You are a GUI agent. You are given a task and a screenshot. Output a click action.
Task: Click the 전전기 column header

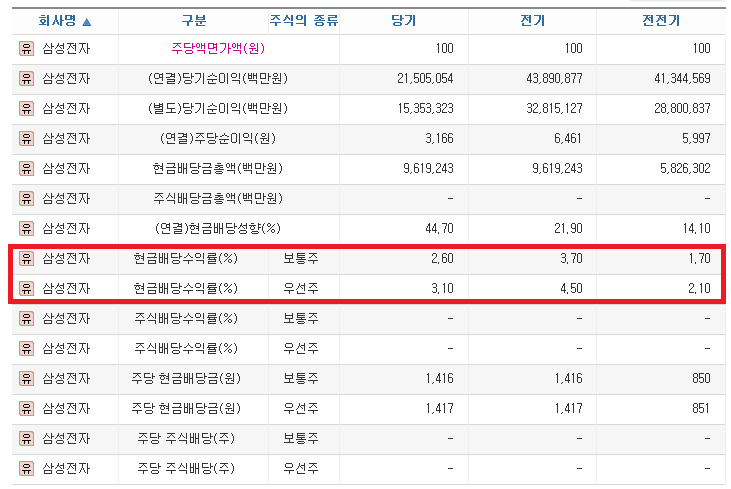[x=661, y=21]
